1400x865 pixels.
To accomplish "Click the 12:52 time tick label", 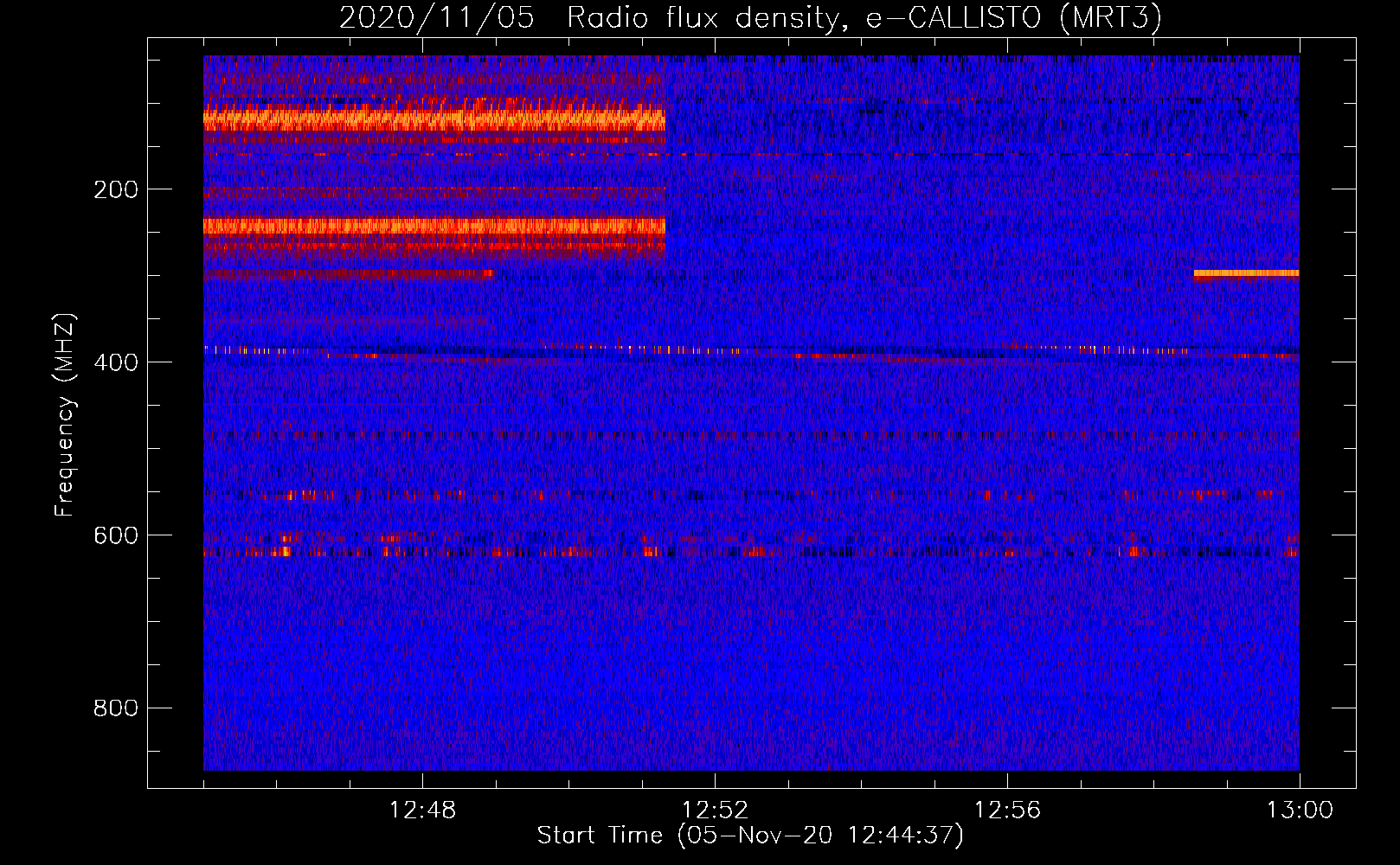I will pyautogui.click(x=715, y=811).
